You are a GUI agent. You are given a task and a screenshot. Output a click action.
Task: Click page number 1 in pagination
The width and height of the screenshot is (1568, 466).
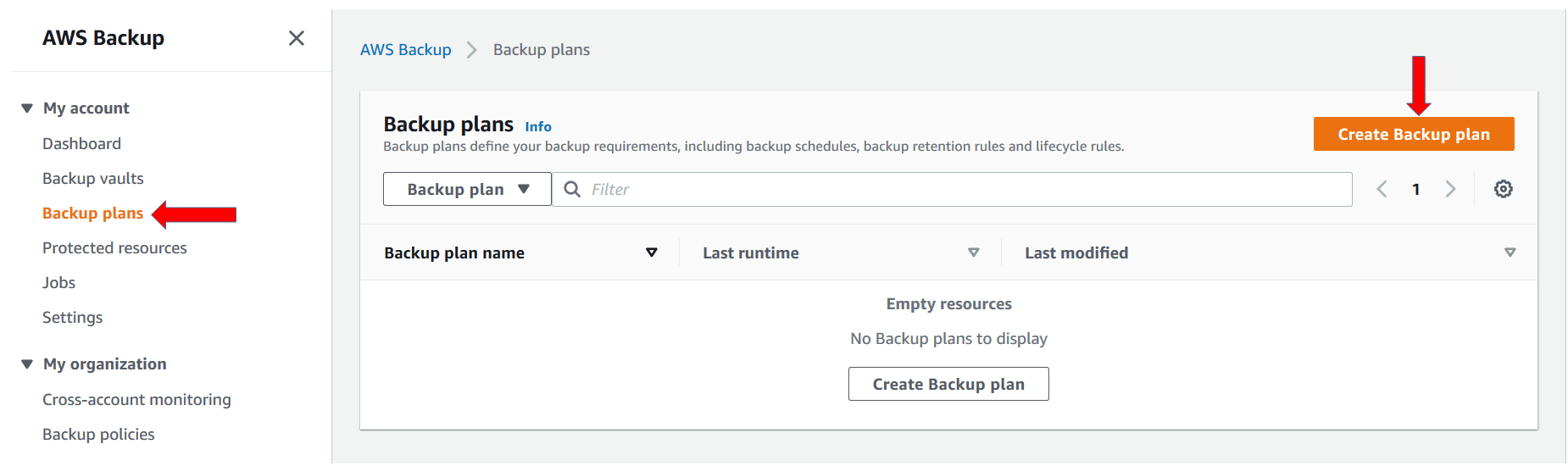click(1415, 189)
